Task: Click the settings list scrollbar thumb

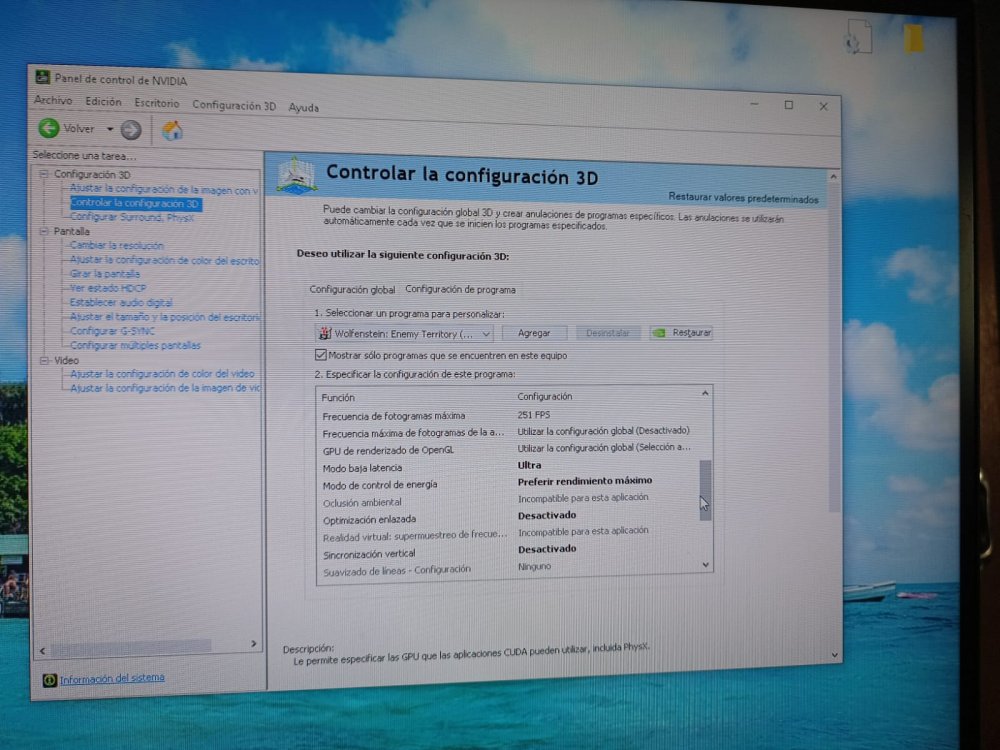Action: [705, 490]
